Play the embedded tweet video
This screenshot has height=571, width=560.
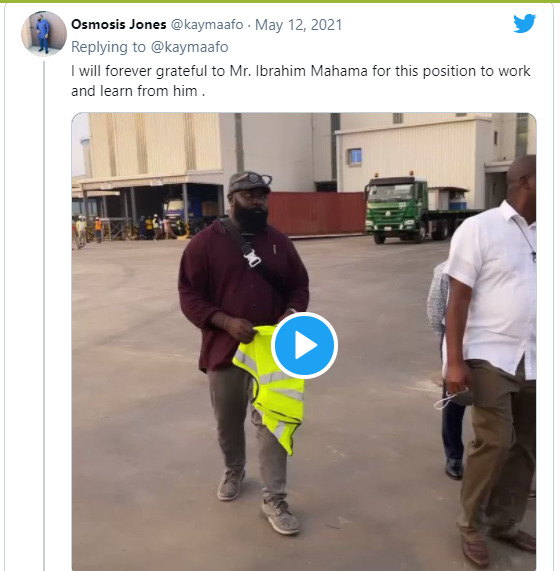click(x=304, y=345)
